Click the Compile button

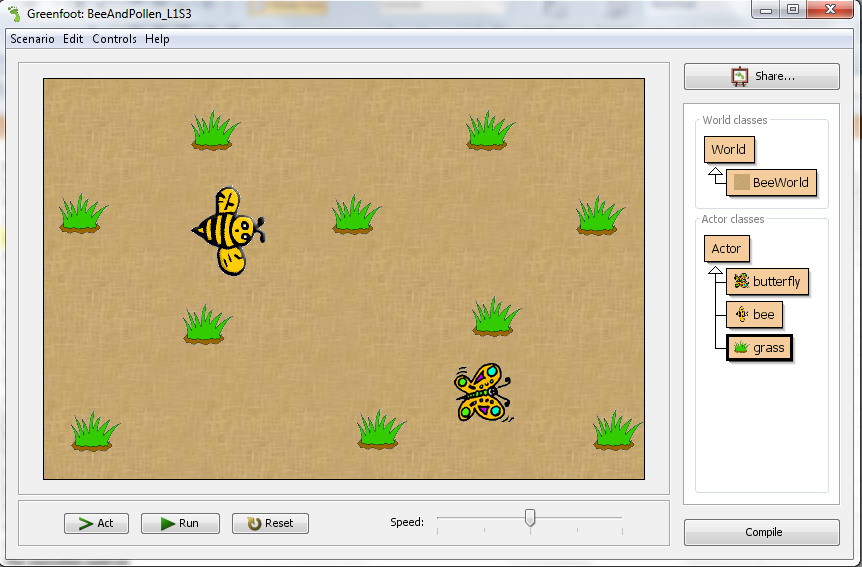(x=761, y=532)
